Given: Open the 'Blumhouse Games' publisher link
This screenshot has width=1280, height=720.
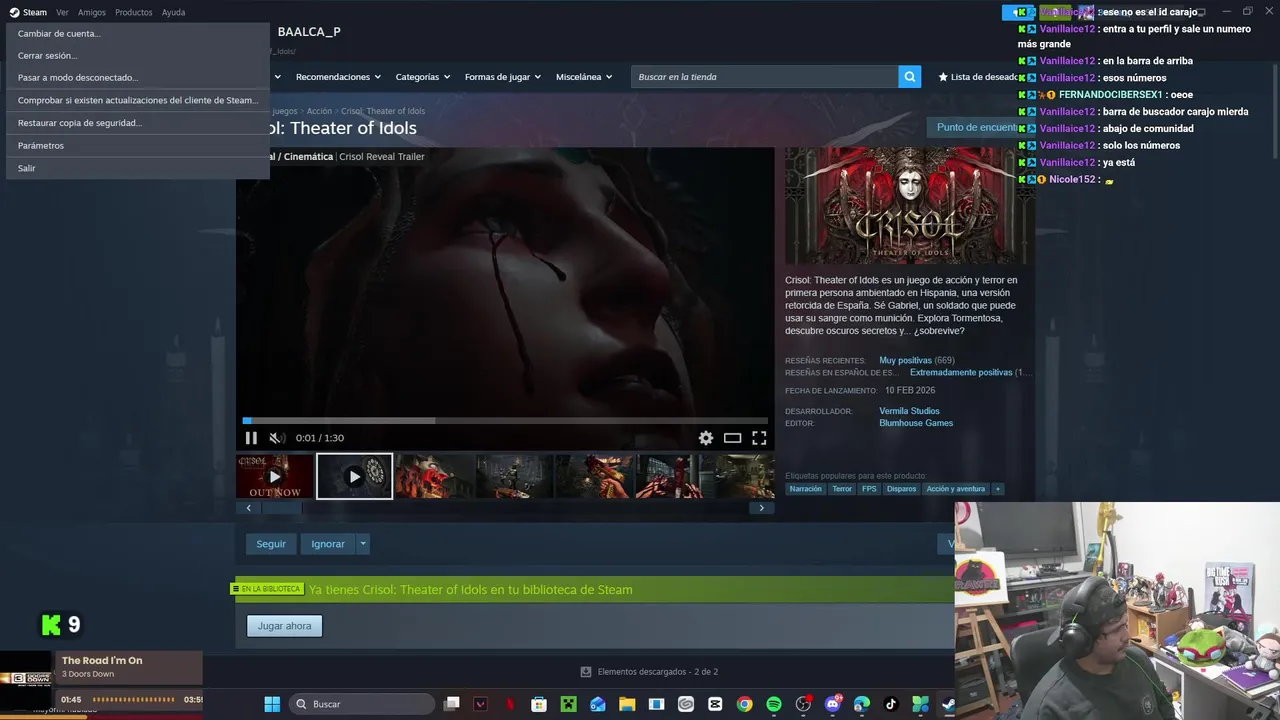Looking at the screenshot, I should [916, 423].
